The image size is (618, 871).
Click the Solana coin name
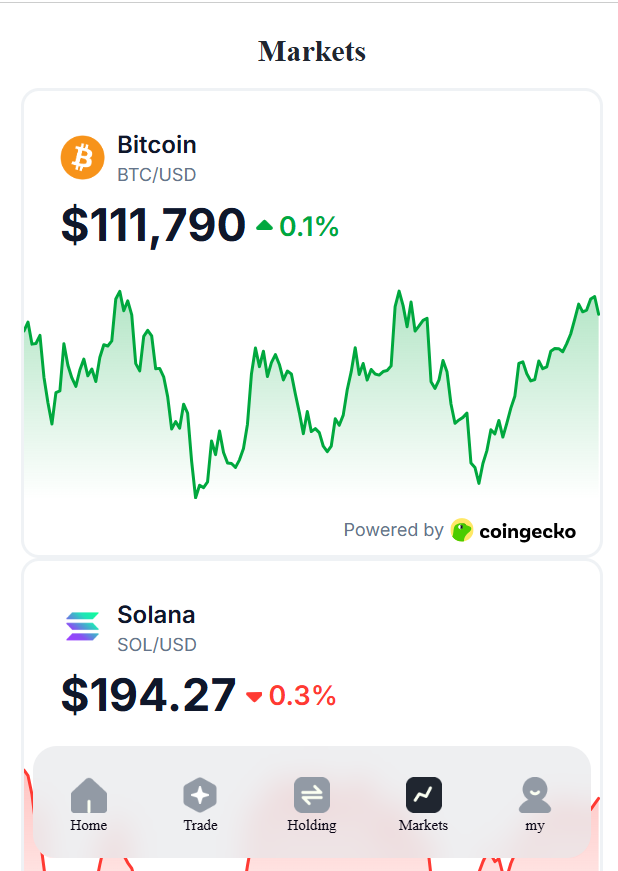(x=156, y=614)
